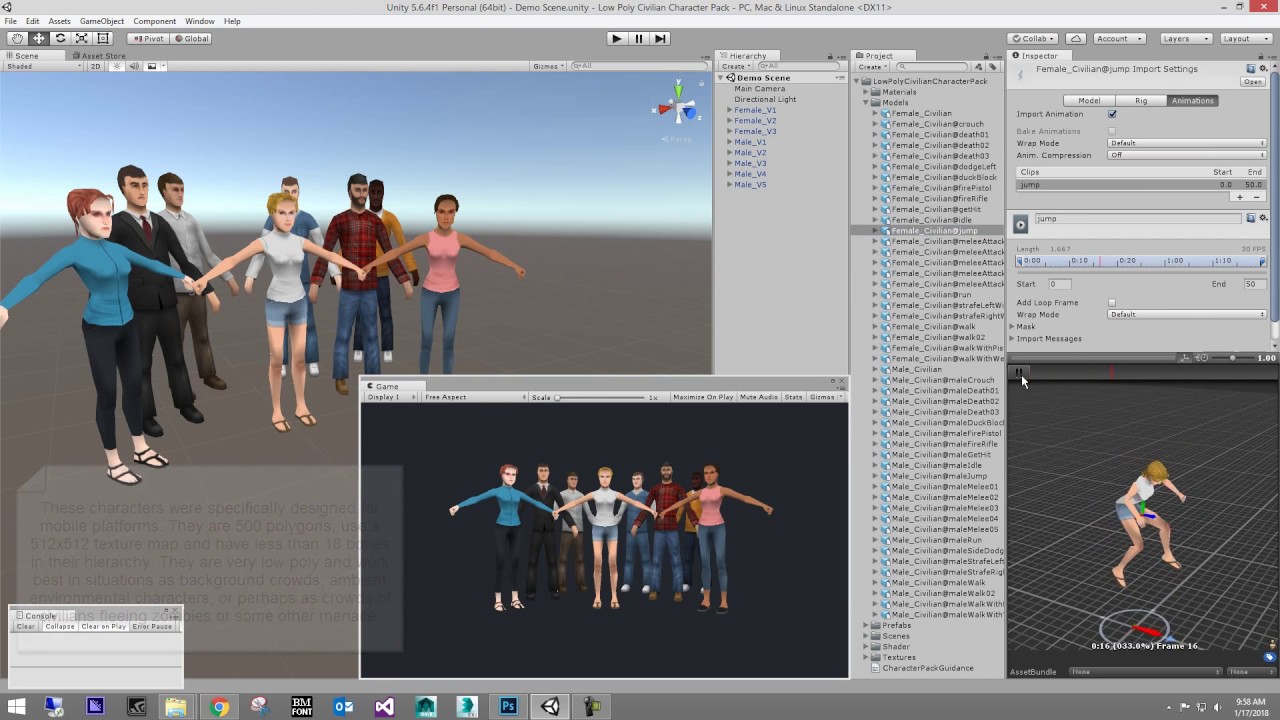The image size is (1280, 720).
Task: Open the Account dropdown
Action: pyautogui.click(x=1118, y=38)
